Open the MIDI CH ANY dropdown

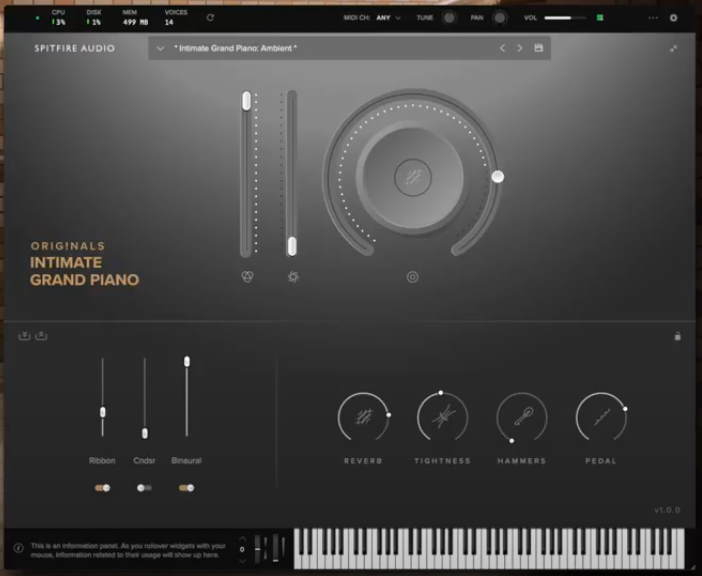388,18
